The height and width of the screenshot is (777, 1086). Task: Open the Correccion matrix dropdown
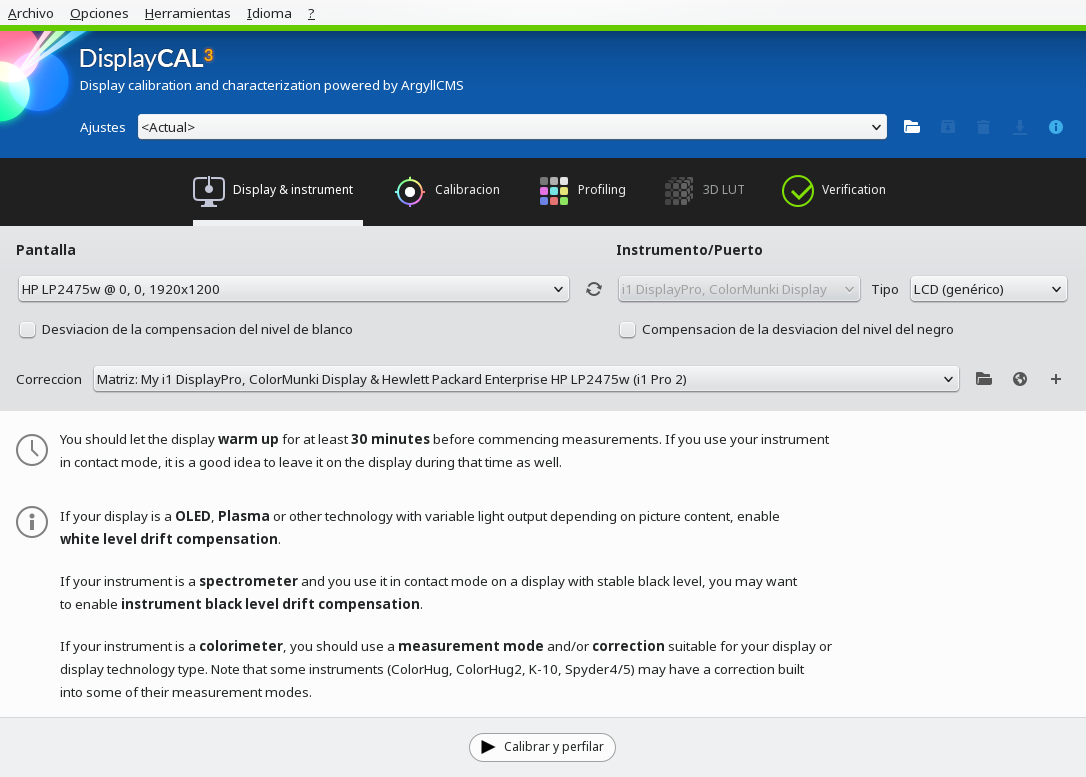tap(526, 379)
